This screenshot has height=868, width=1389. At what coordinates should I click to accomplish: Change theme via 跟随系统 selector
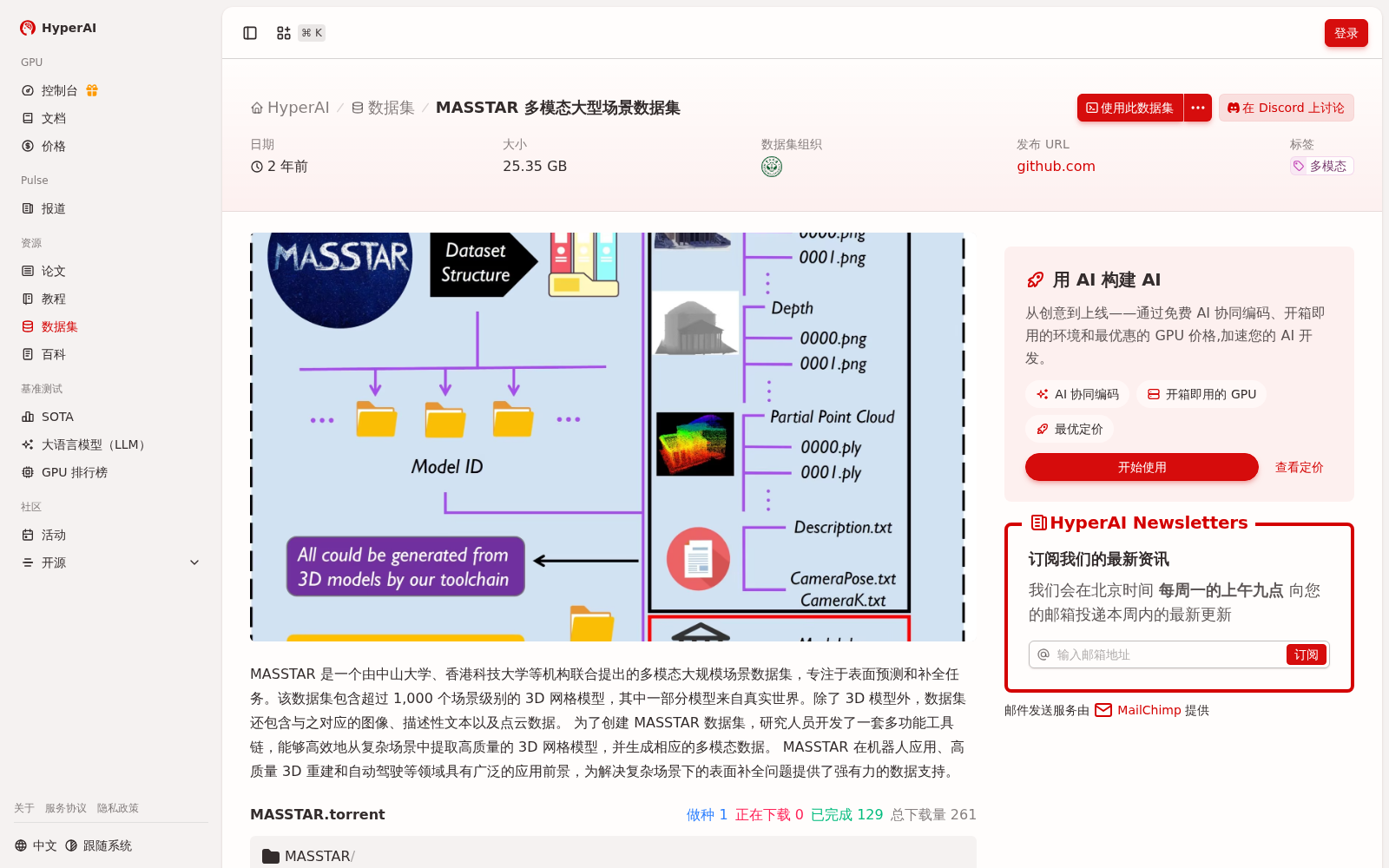pos(98,845)
